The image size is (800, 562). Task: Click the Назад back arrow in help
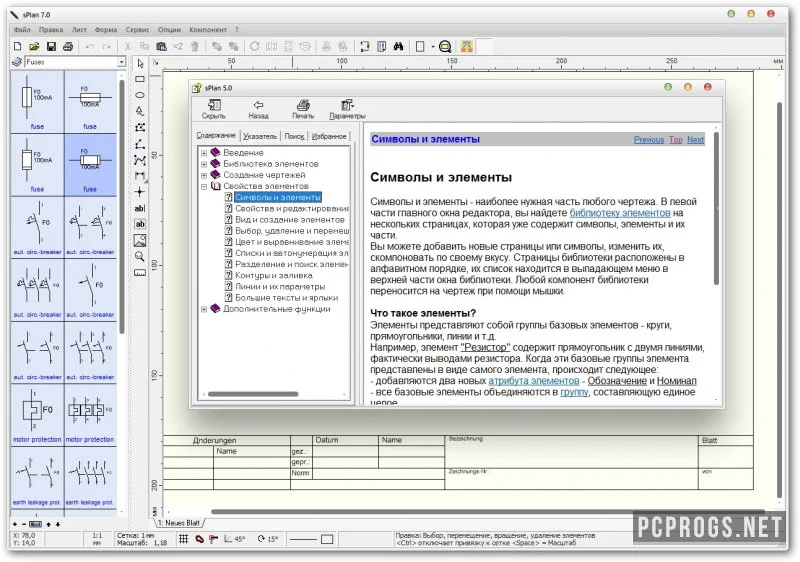259,109
